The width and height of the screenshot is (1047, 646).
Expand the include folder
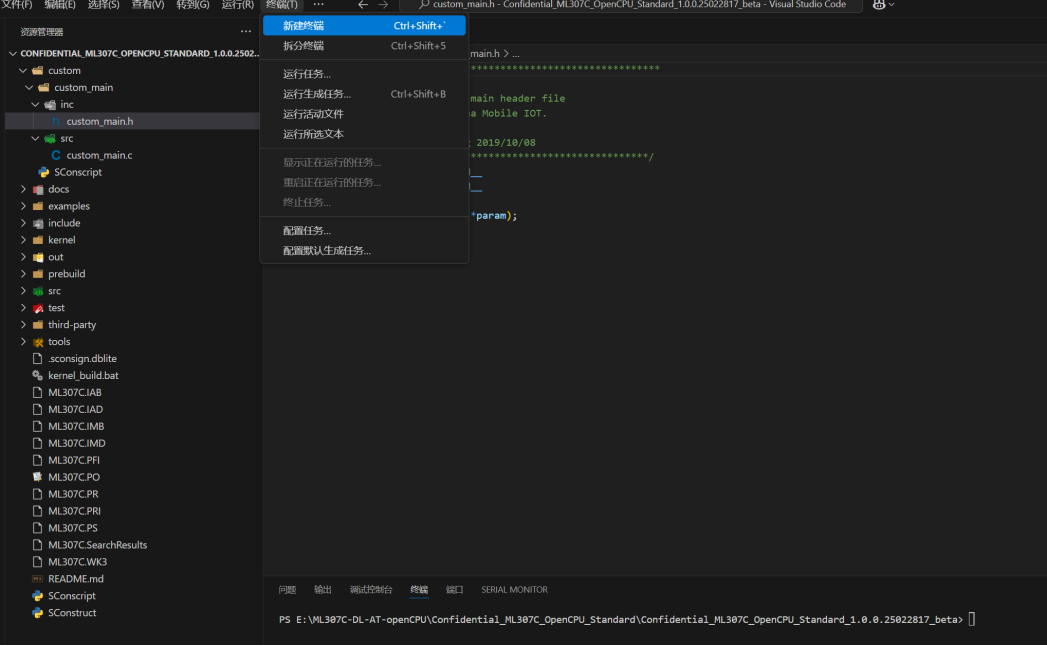point(23,223)
